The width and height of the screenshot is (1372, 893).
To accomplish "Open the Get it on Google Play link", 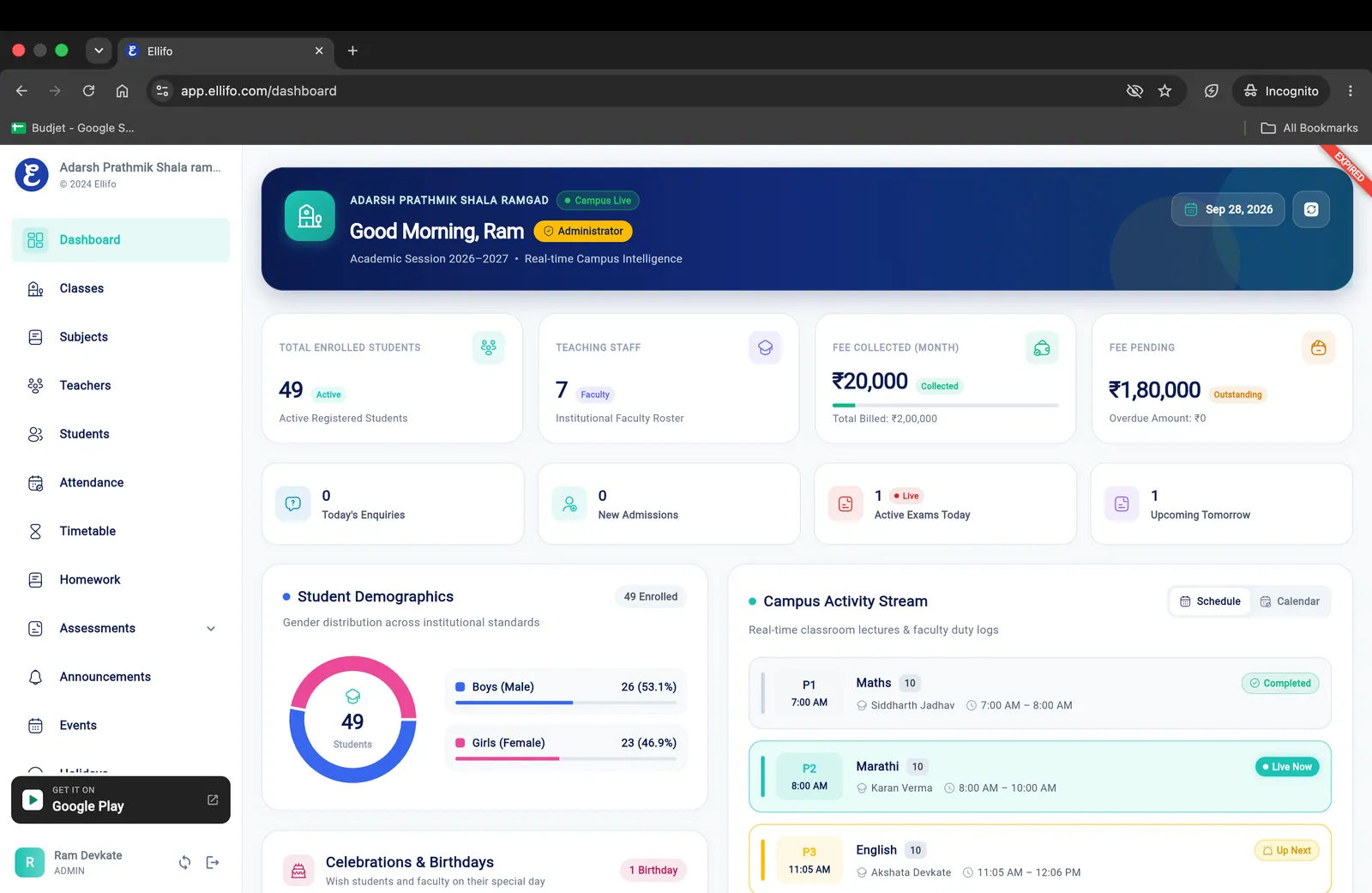I will 121,800.
